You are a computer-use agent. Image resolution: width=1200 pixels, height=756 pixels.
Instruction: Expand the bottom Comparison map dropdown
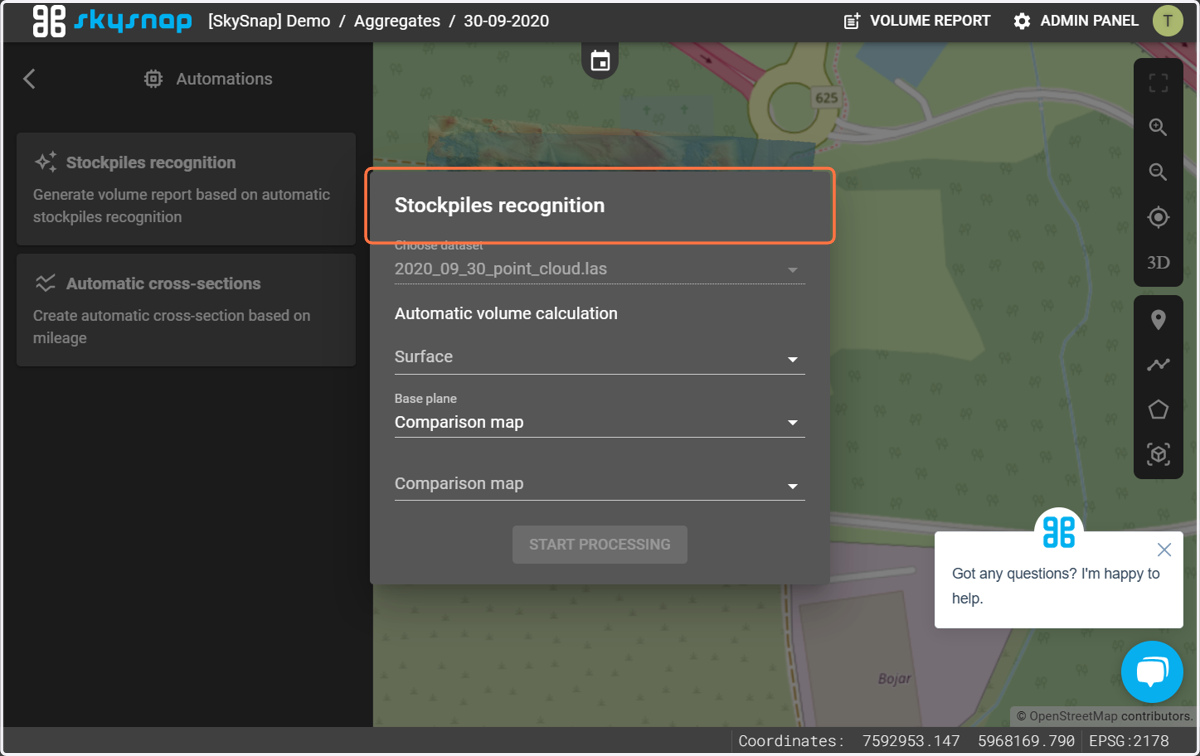tap(600, 484)
